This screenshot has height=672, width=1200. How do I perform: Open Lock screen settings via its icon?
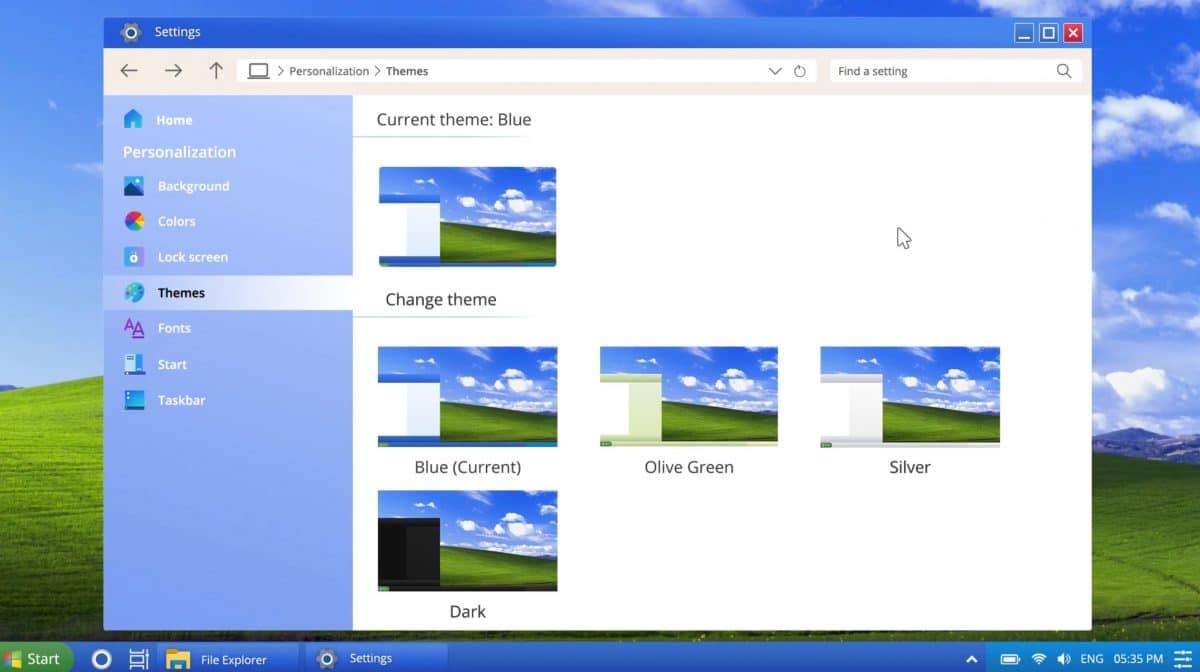point(134,257)
